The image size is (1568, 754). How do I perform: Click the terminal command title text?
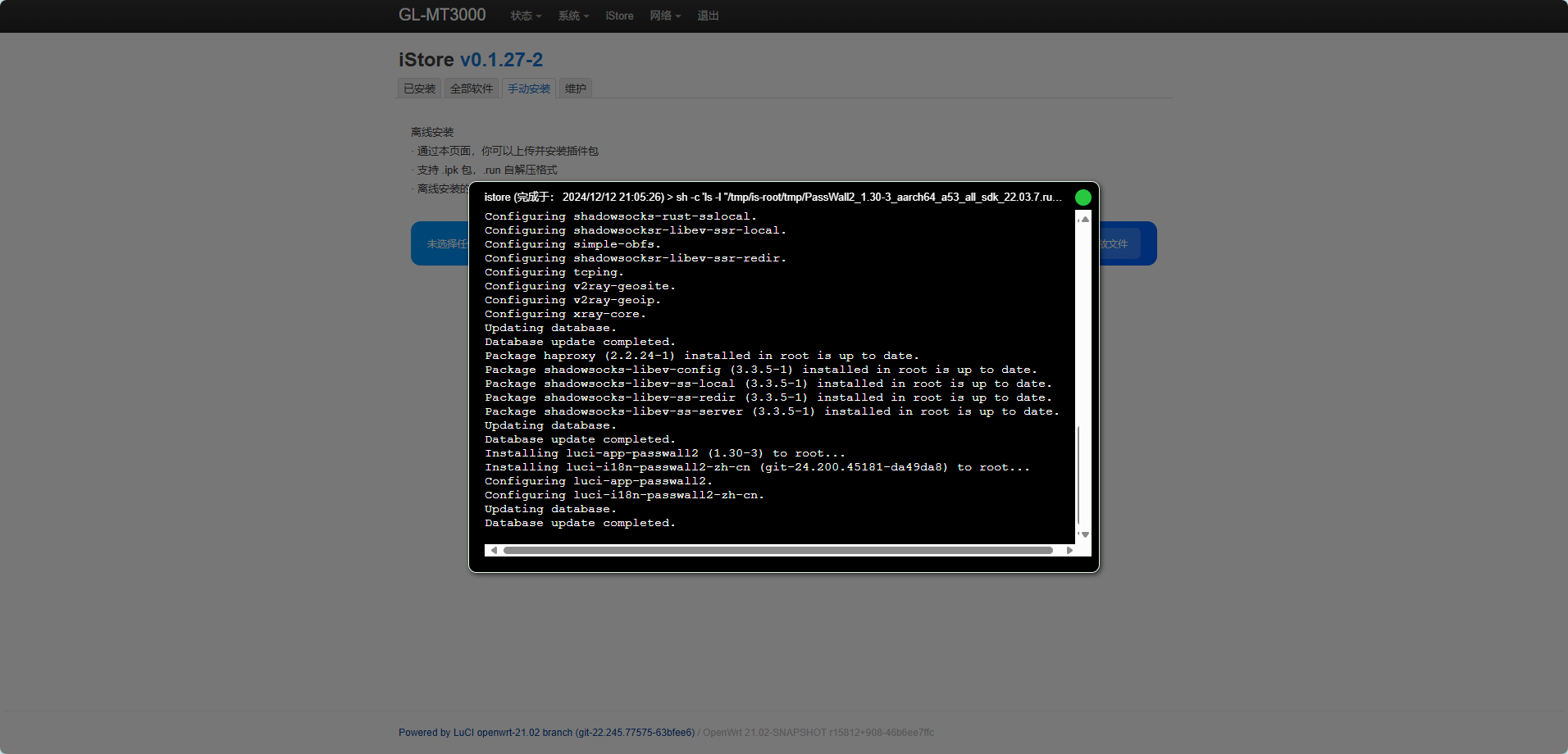pos(772,198)
